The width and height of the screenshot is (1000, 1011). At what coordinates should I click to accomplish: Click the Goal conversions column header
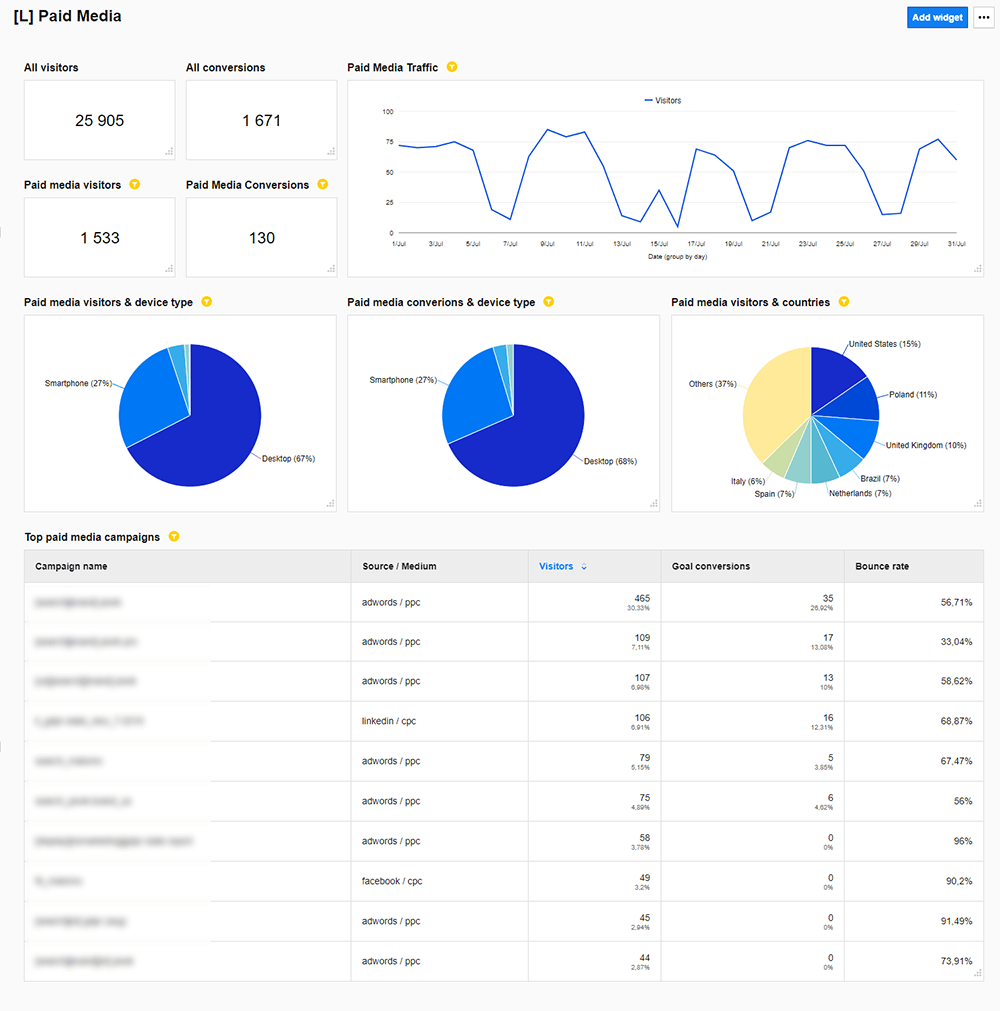coord(710,566)
